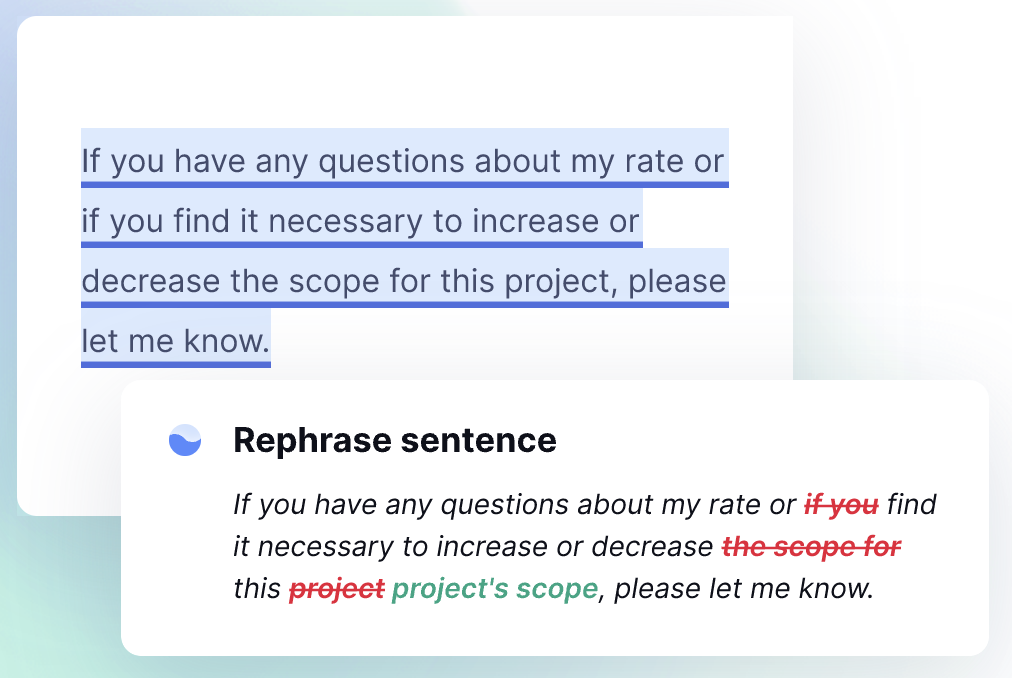
Task: Click the struck-through 'the scope for' deletion
Action: point(811,547)
